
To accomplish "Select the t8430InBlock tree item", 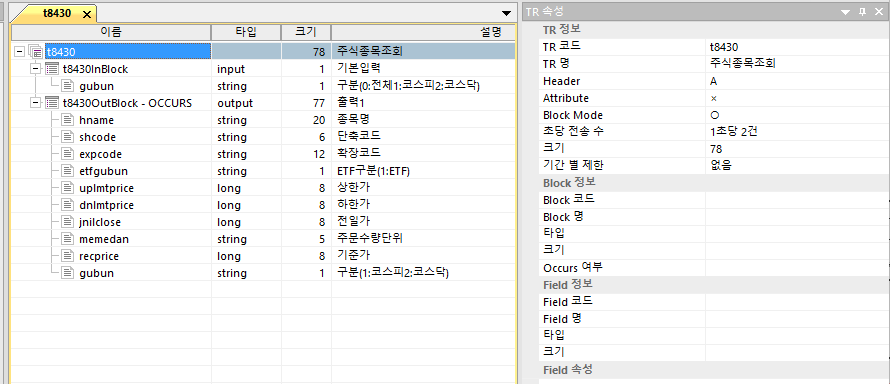I will point(95,69).
